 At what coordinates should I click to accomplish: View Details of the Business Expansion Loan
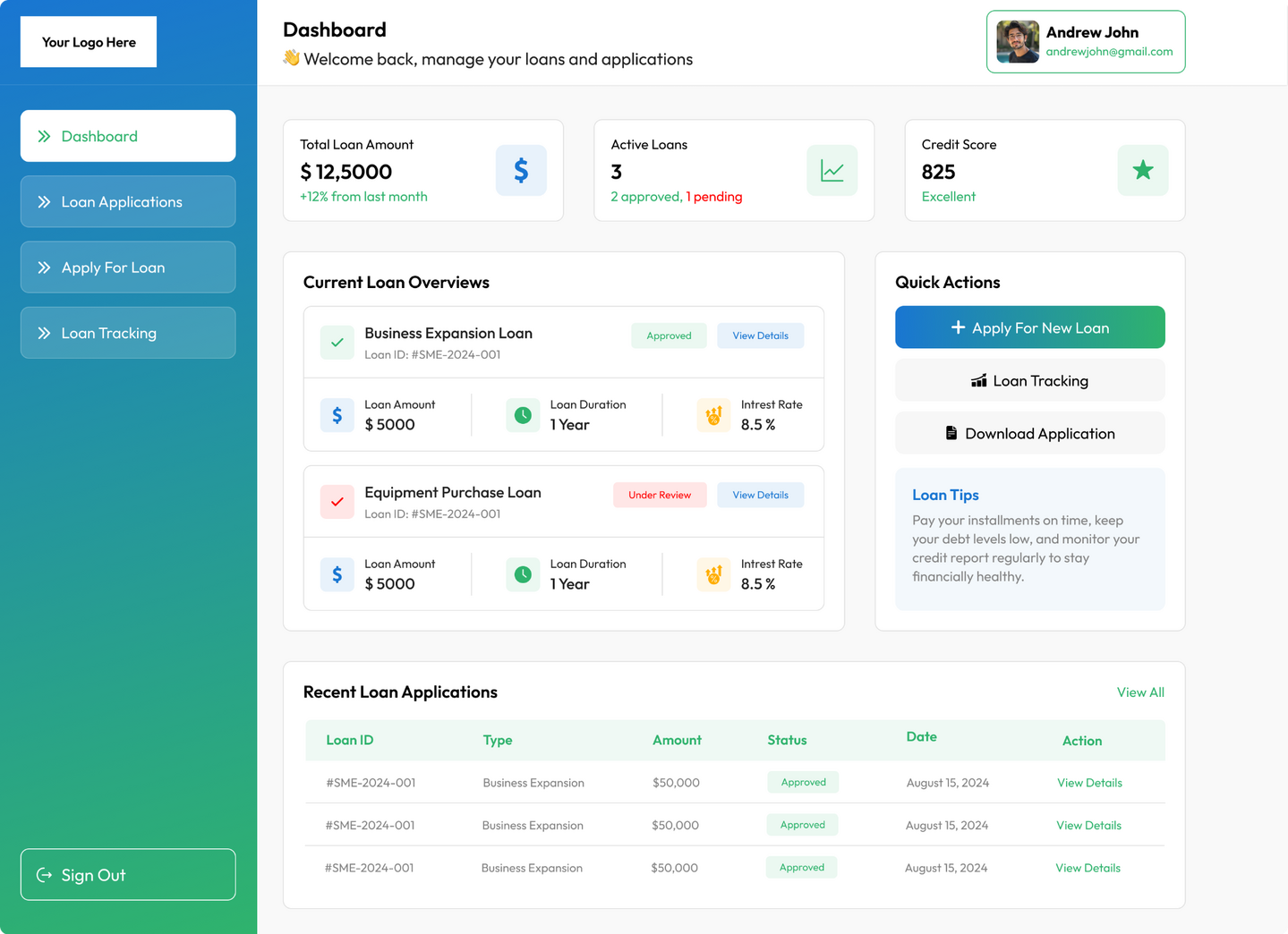click(x=760, y=335)
